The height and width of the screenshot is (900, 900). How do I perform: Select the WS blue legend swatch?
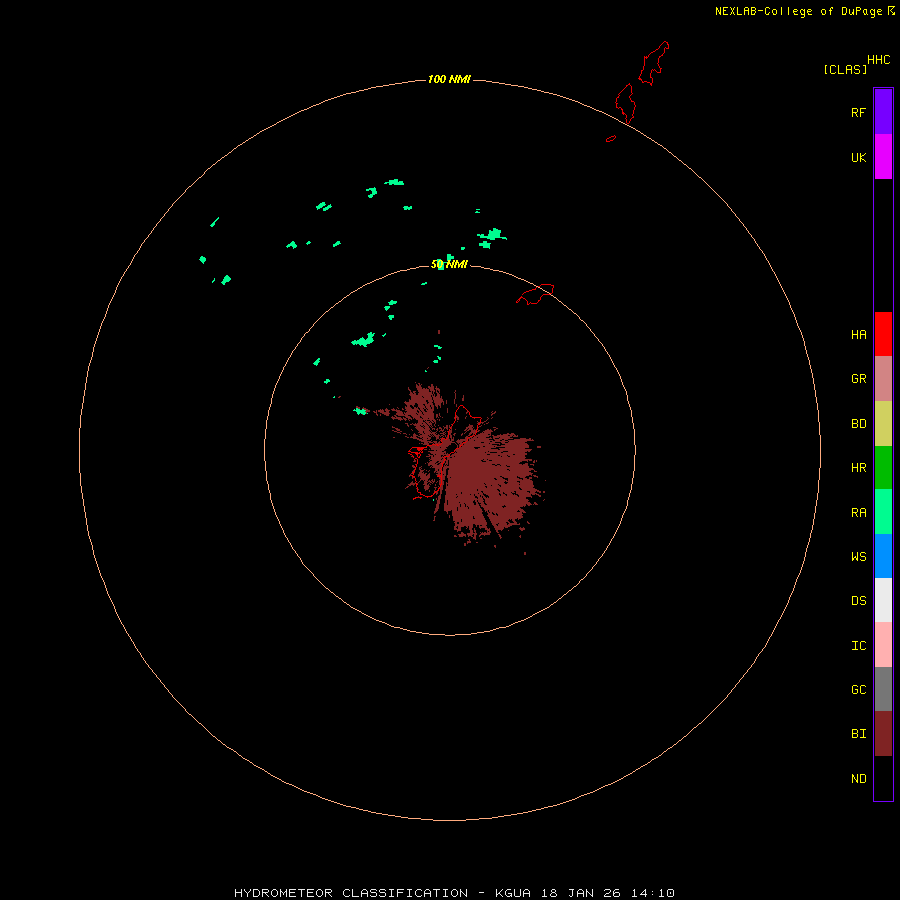[883, 556]
